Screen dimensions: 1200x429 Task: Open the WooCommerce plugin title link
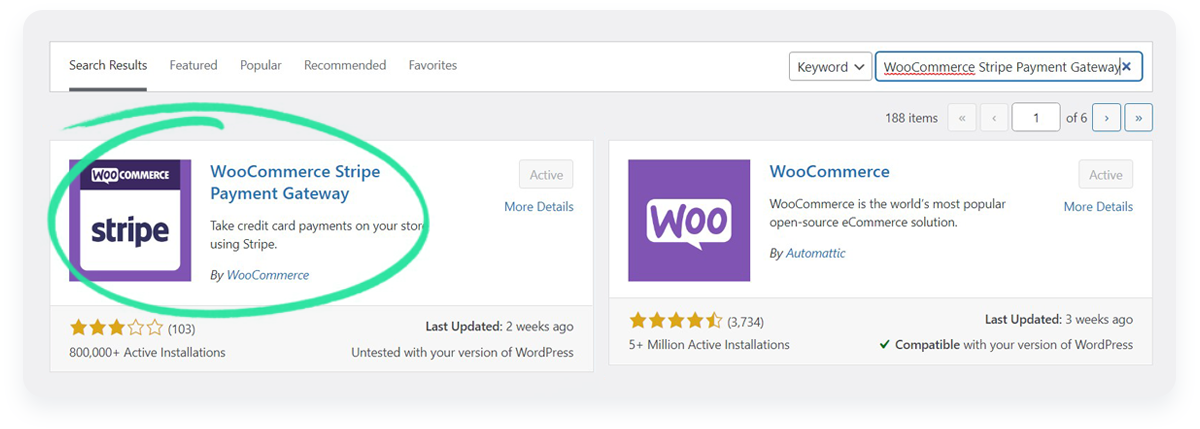[830, 172]
